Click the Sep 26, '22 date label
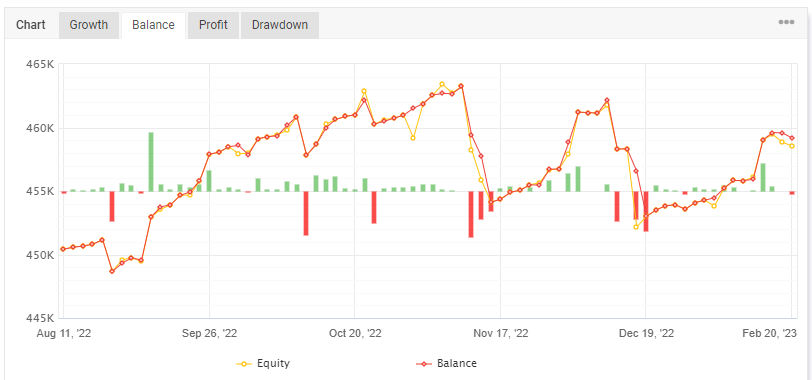Image resolution: width=812 pixels, height=380 pixels. click(x=209, y=333)
